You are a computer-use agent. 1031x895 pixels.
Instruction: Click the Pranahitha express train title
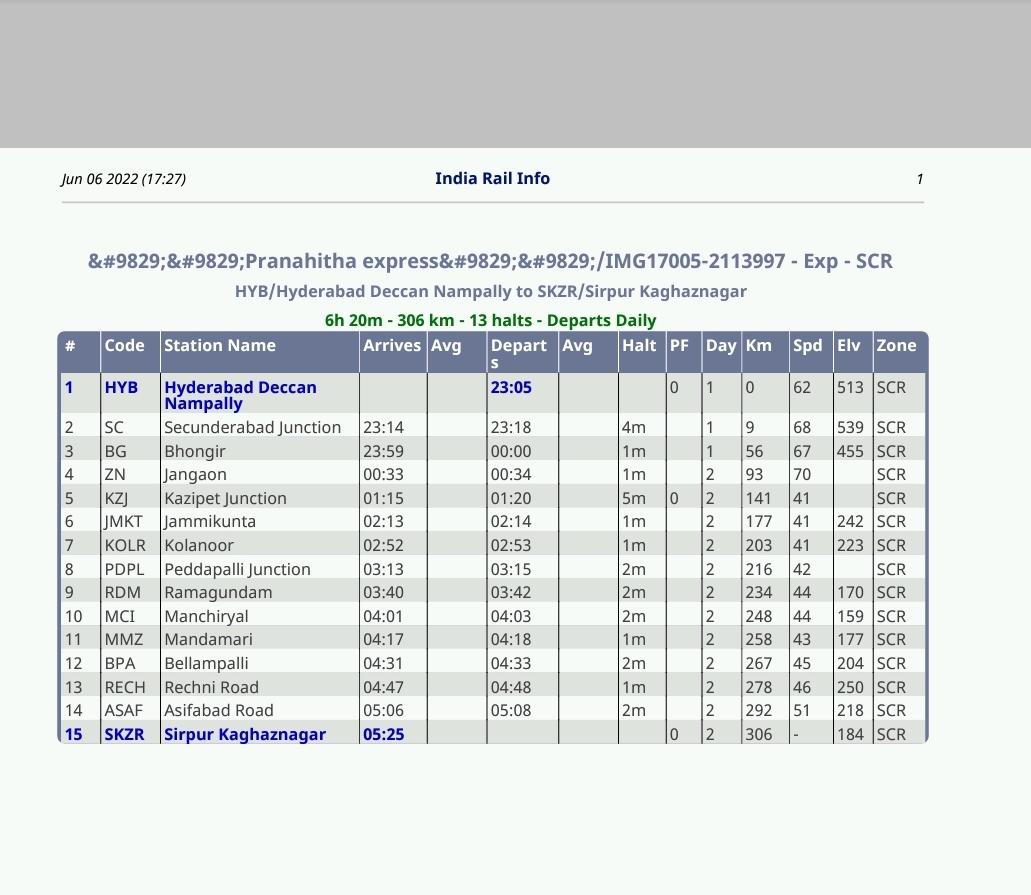491,261
